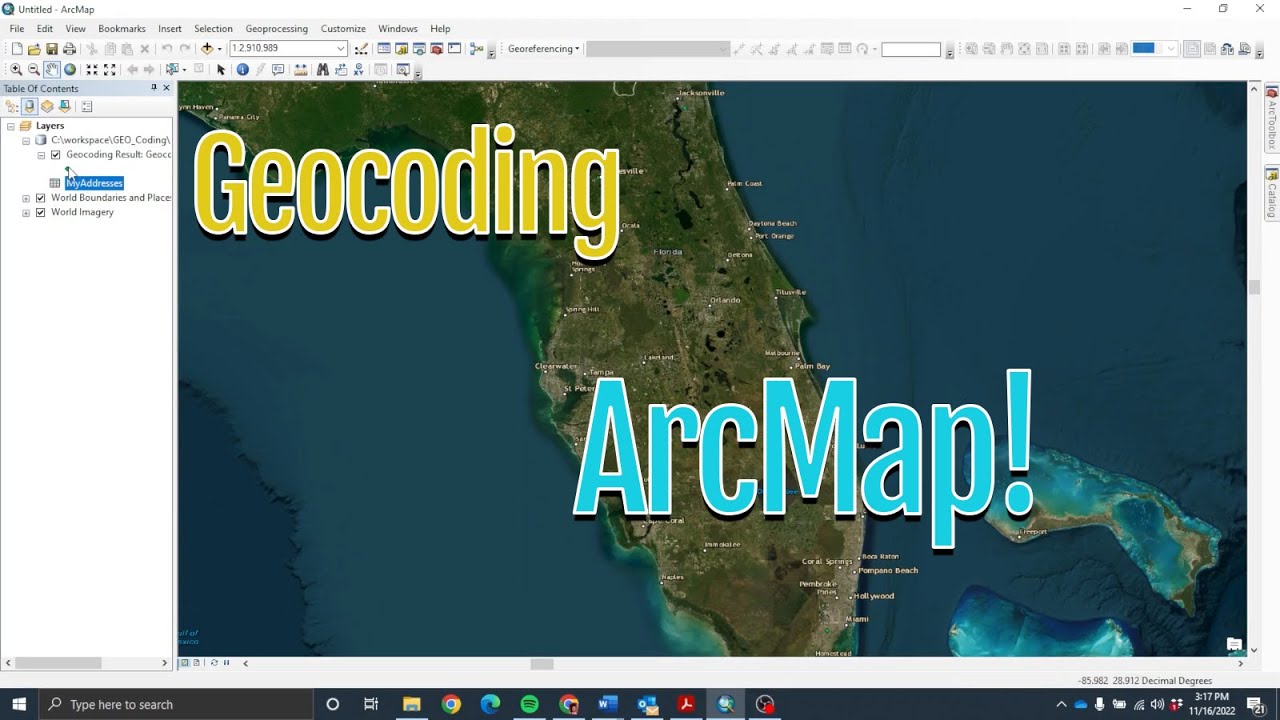Click the vertical map scrollbar thumb

[1254, 287]
